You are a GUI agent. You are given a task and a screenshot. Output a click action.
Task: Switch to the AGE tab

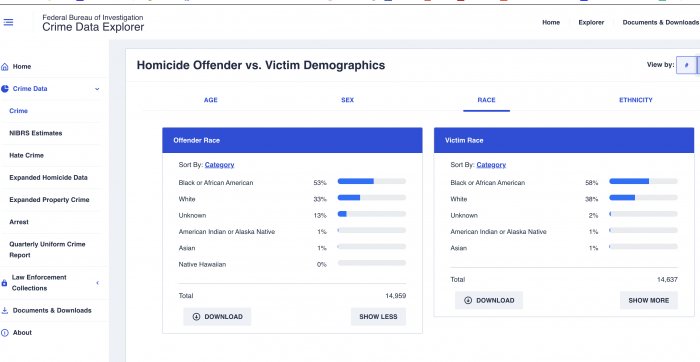(211, 100)
